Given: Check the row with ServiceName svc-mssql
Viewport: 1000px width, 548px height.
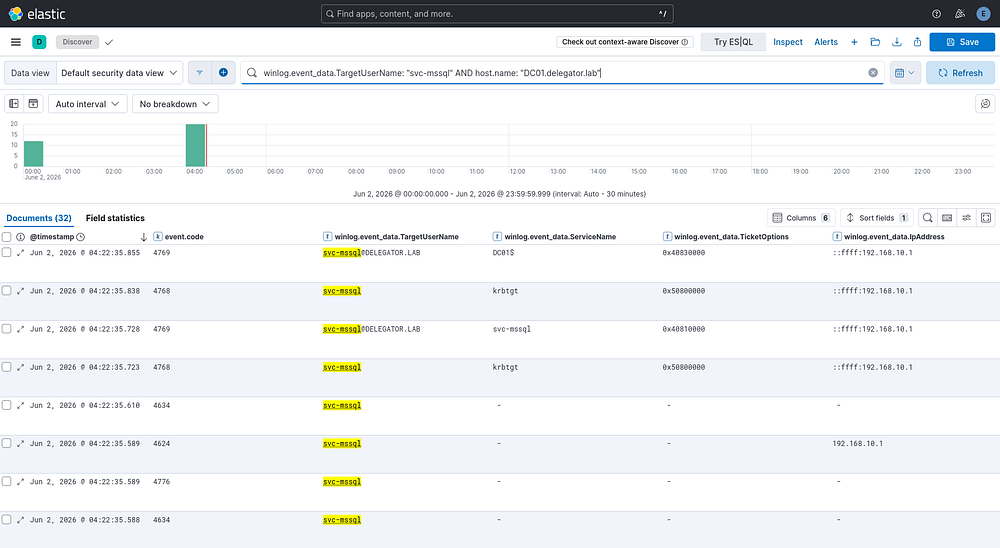Looking at the screenshot, I should [x=6, y=329].
